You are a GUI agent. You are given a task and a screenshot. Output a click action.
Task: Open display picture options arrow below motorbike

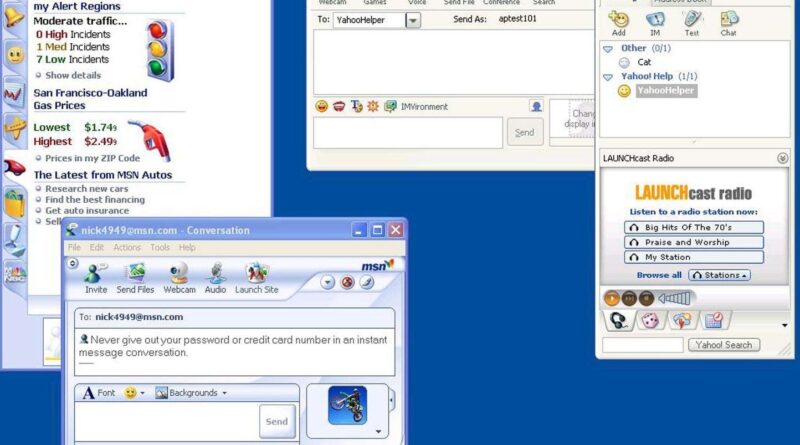click(378, 432)
